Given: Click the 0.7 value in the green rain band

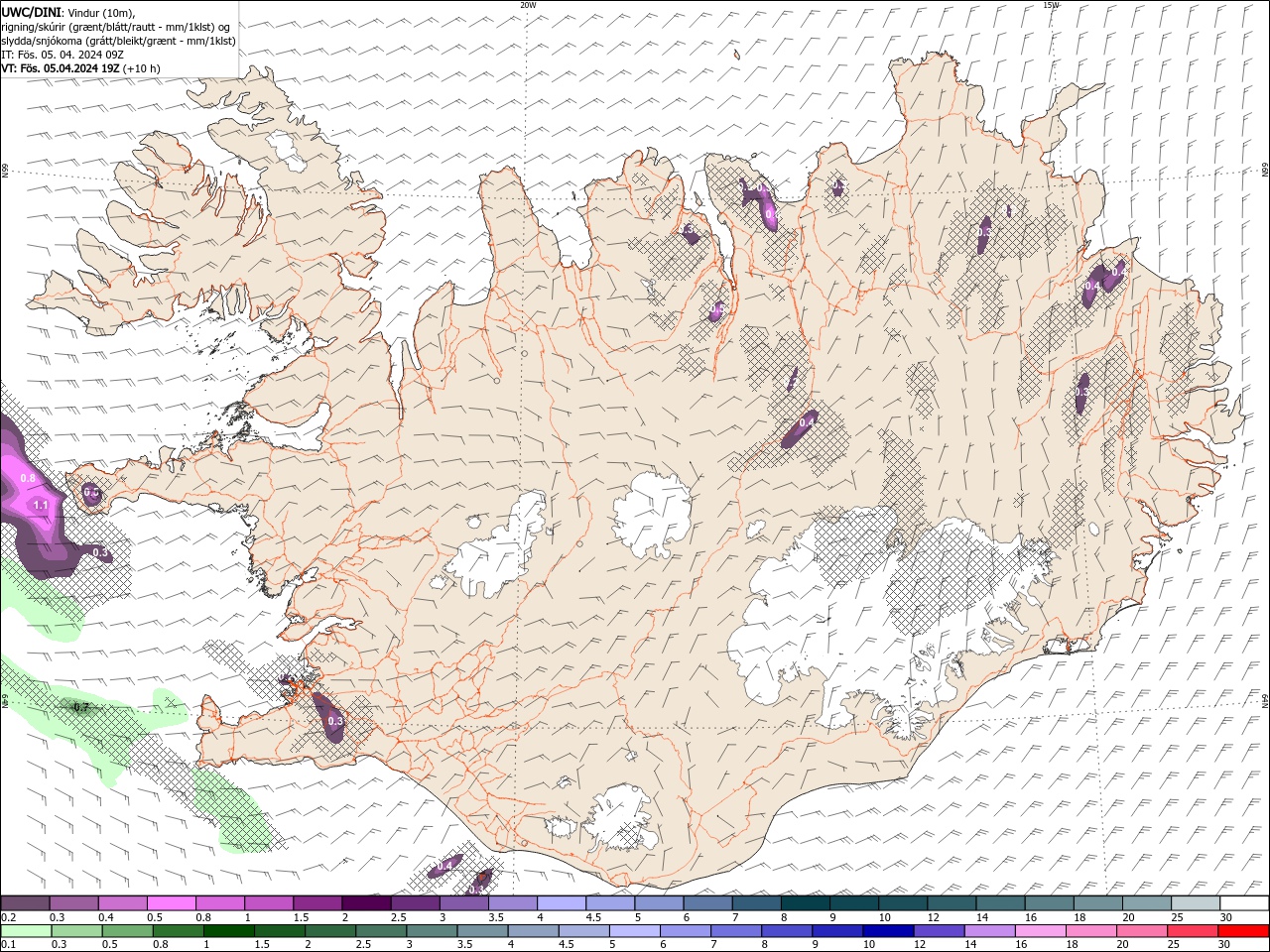Looking at the screenshot, I should click(81, 707).
